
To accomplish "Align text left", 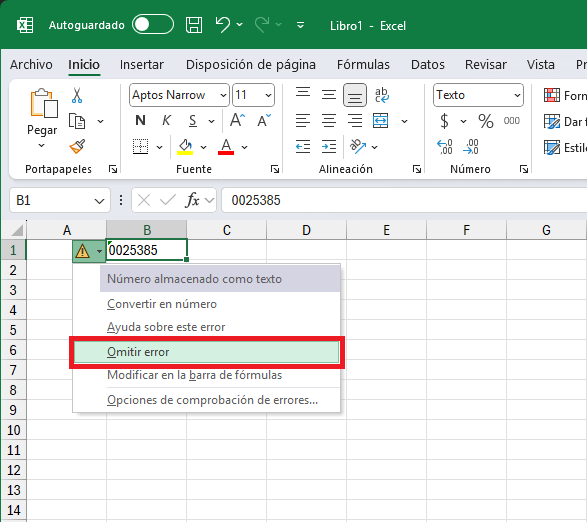I will (302, 121).
